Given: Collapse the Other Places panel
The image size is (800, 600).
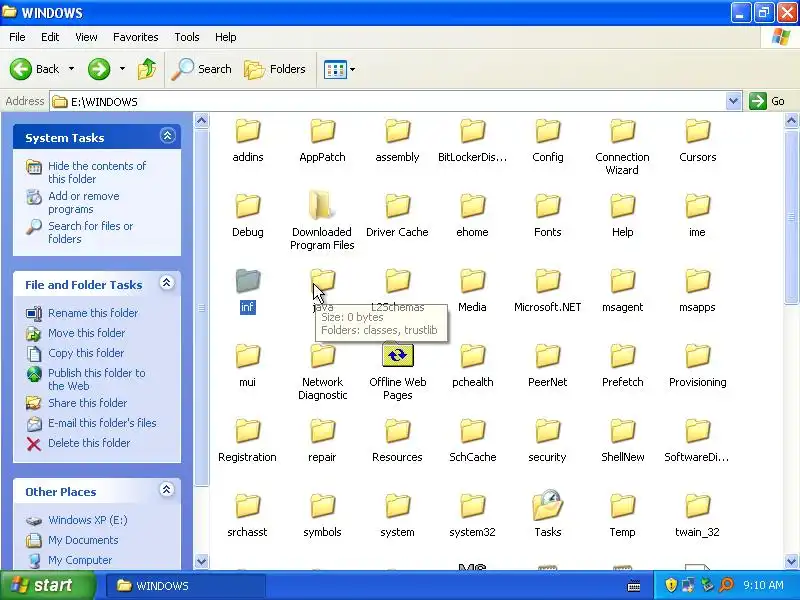Looking at the screenshot, I should [x=167, y=490].
